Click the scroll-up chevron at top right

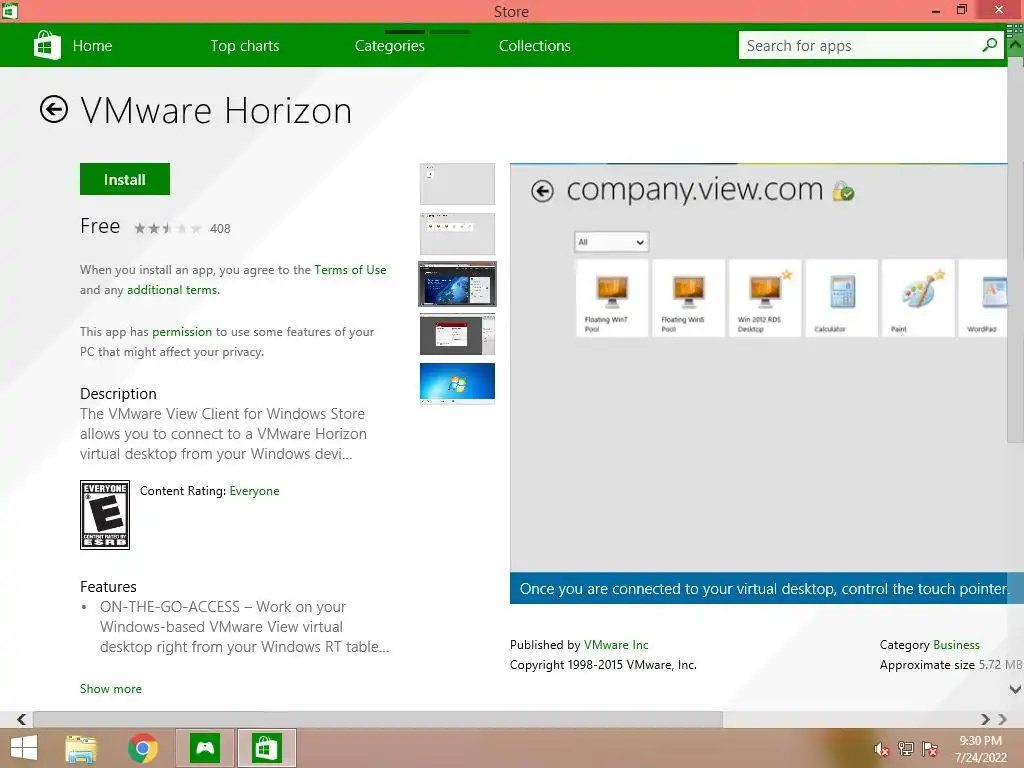[x=1015, y=45]
